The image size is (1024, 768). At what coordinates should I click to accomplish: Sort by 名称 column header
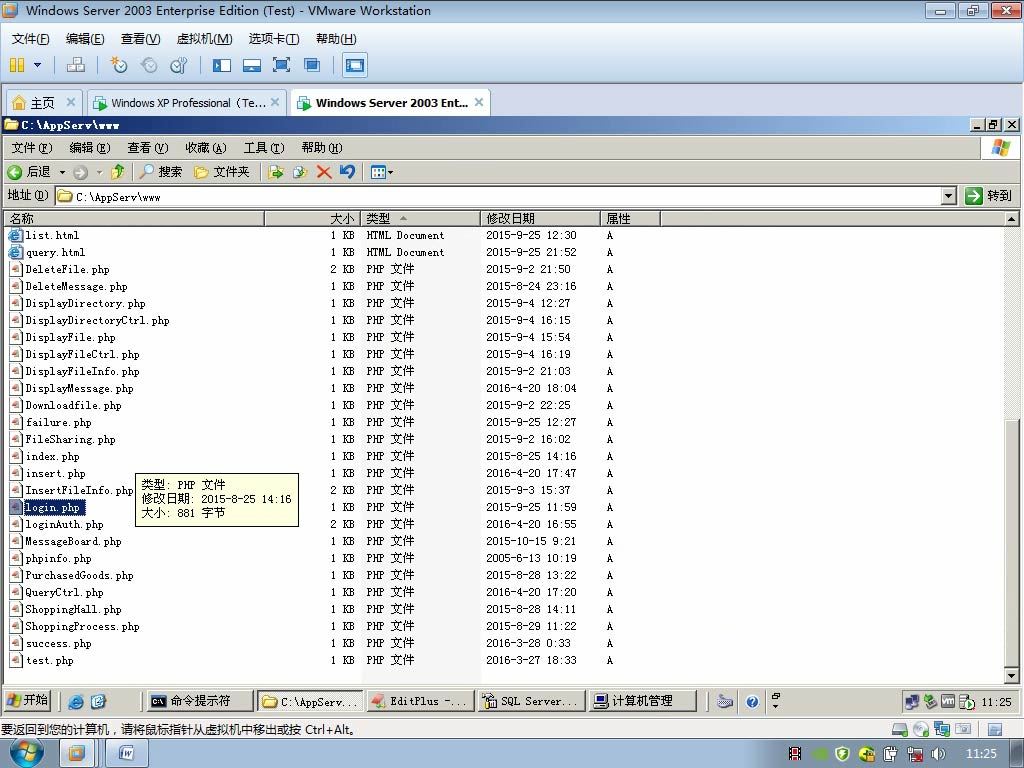[134, 218]
